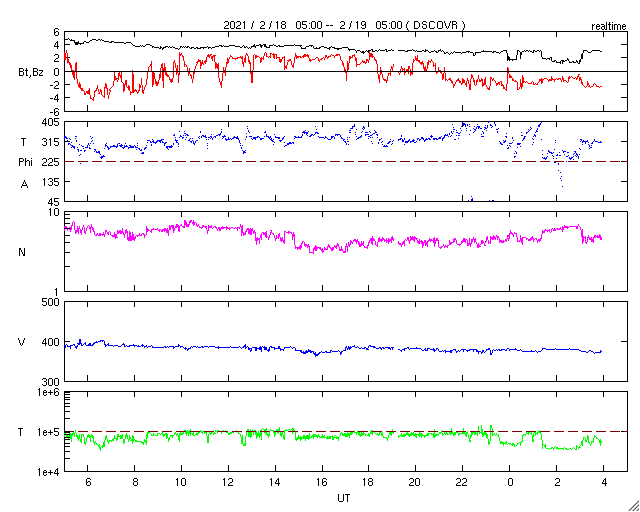Click the "T" label of the temperature panel
640x512 pixels.
click(21, 432)
